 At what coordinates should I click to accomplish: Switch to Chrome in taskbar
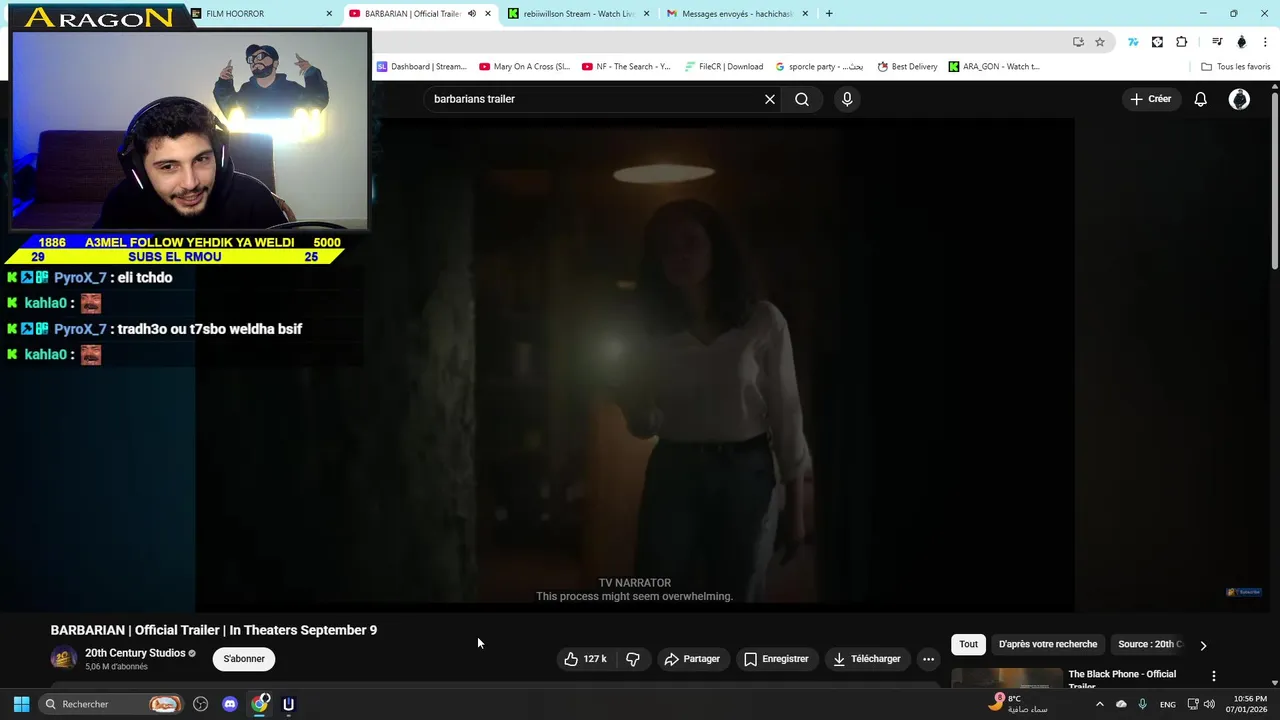click(260, 704)
